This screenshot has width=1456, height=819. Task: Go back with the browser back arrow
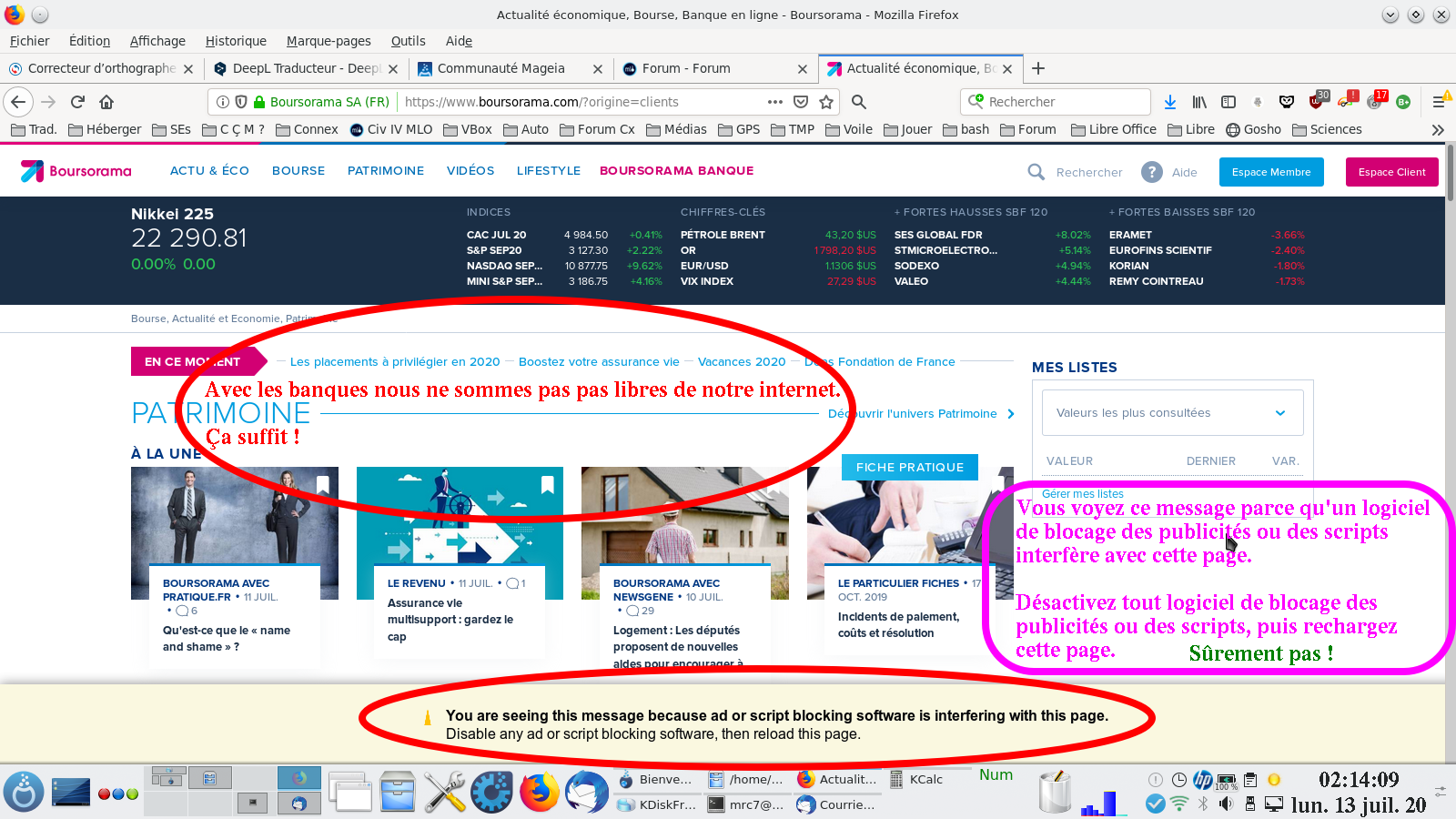[19, 102]
